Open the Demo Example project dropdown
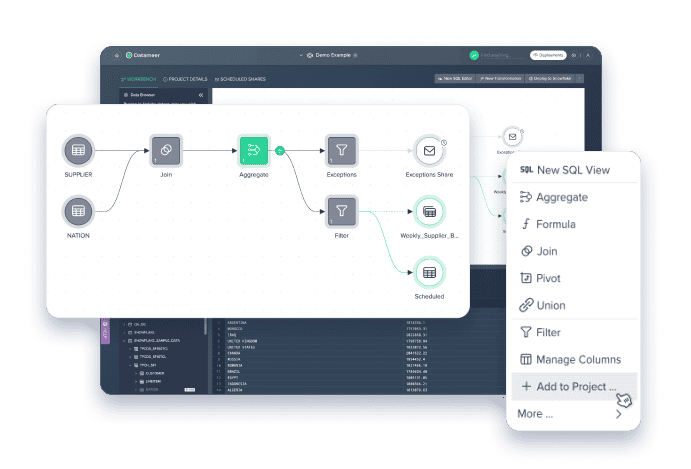The width and height of the screenshot is (691, 469). [x=301, y=56]
